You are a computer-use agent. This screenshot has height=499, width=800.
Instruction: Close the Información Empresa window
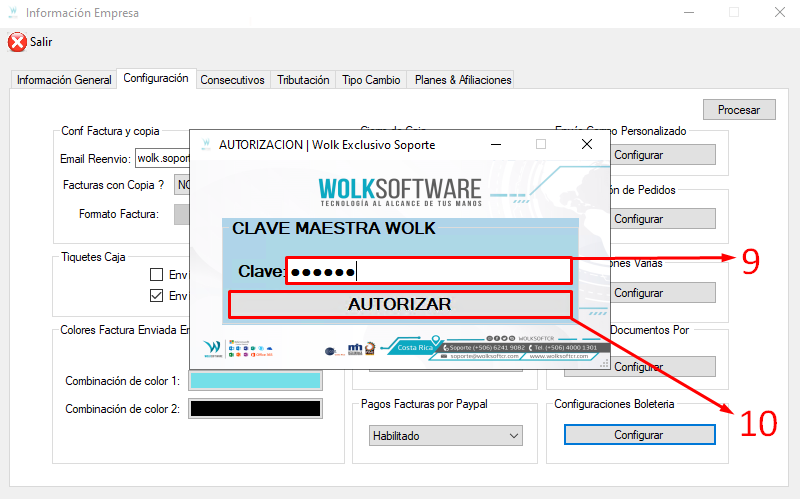[x=780, y=12]
